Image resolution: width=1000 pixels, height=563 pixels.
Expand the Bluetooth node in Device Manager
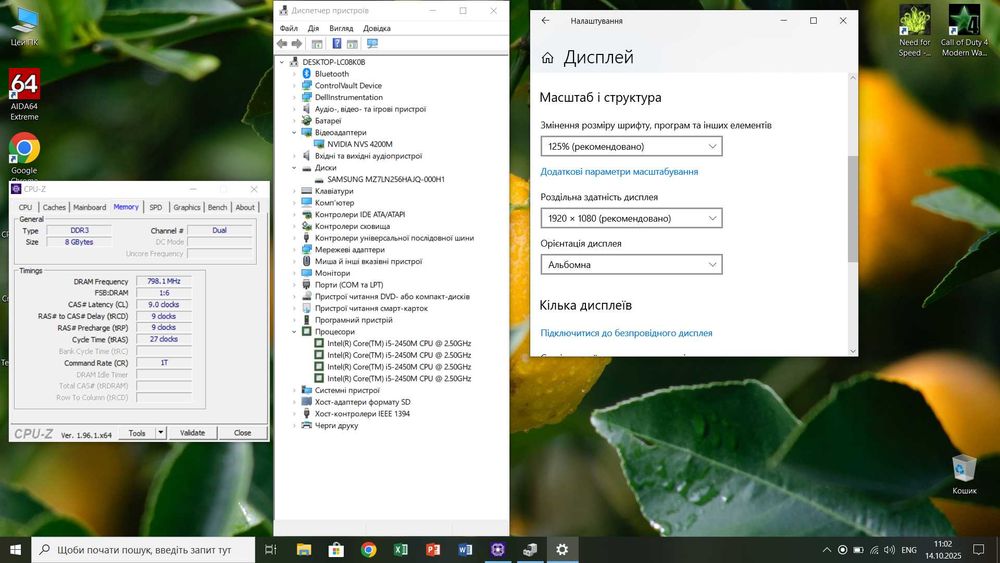tap(294, 74)
